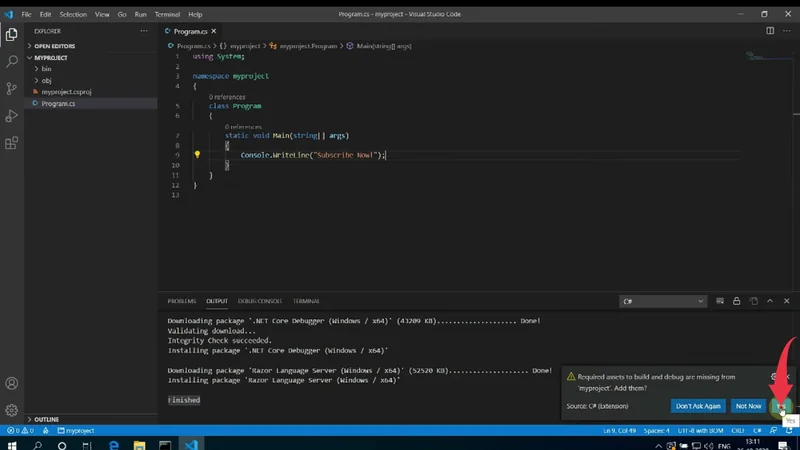Expand the bin folder
Viewport: 800px width, 450px height.
tap(46, 69)
